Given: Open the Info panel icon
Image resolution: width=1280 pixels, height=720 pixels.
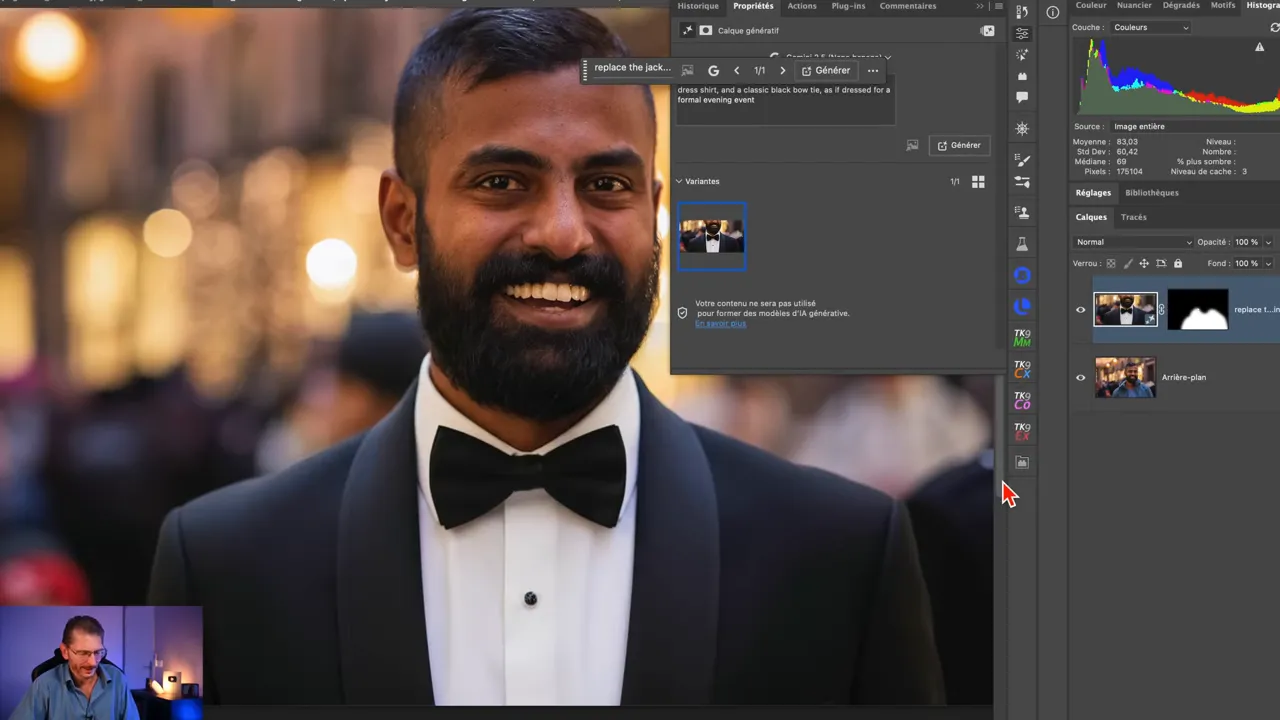Looking at the screenshot, I should pos(1052,12).
